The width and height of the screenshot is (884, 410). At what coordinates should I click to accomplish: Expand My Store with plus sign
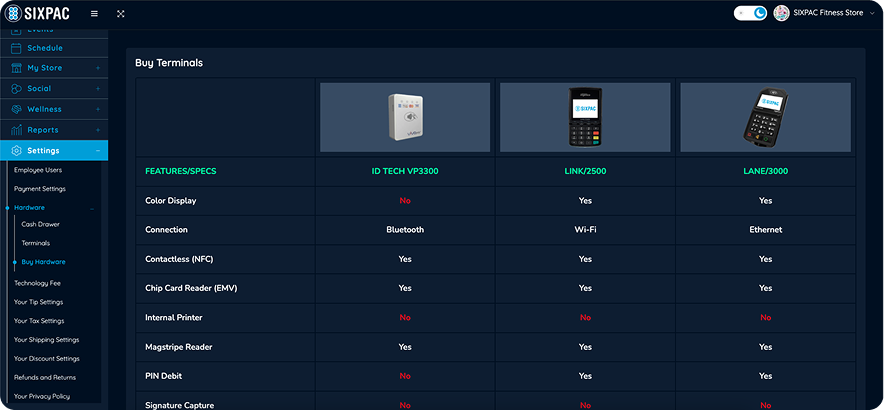[98, 68]
